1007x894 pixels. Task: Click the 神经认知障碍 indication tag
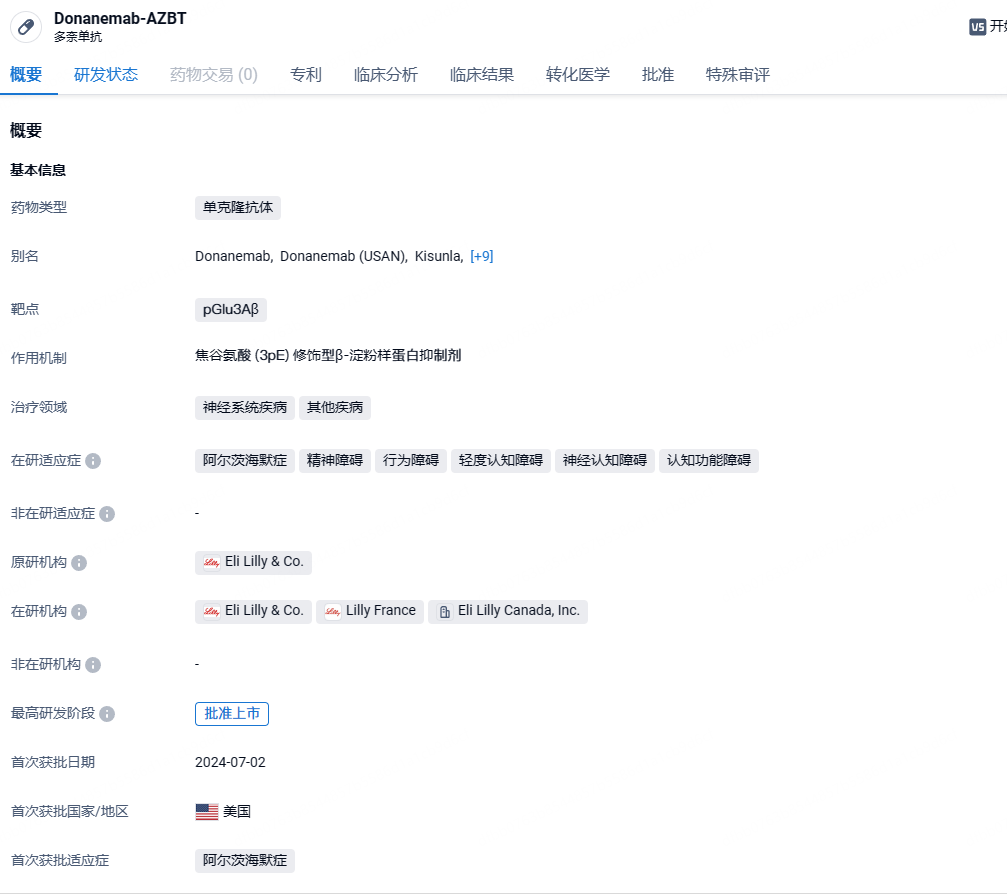click(x=605, y=460)
